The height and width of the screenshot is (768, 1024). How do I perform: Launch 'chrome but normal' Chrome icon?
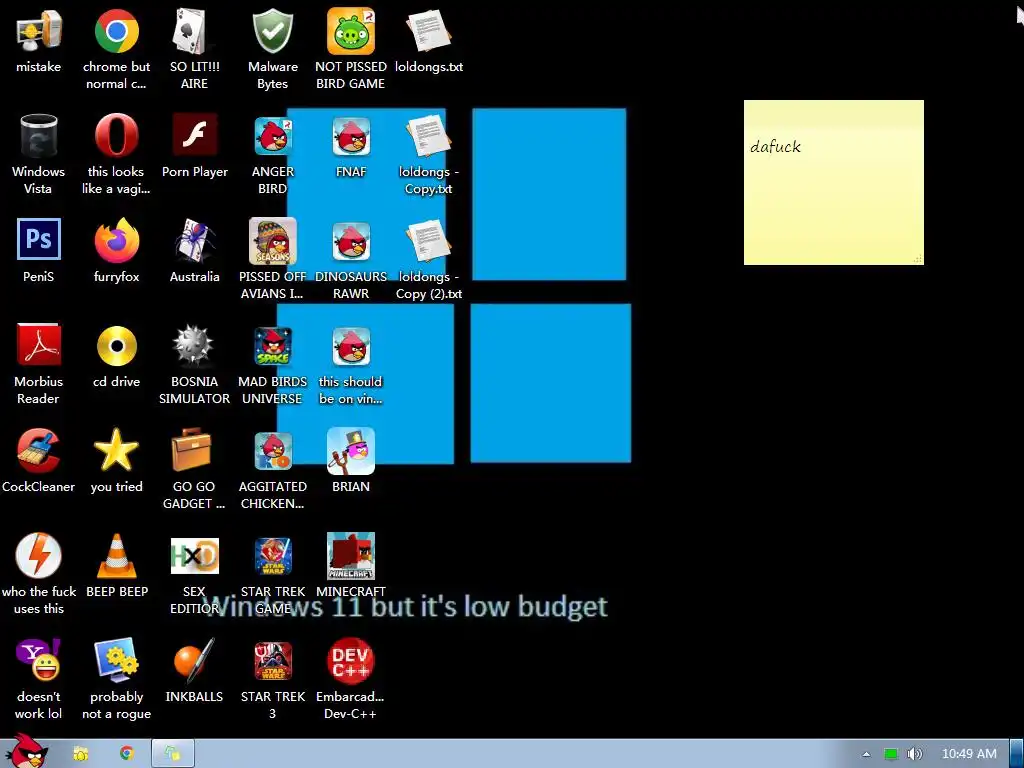[116, 31]
